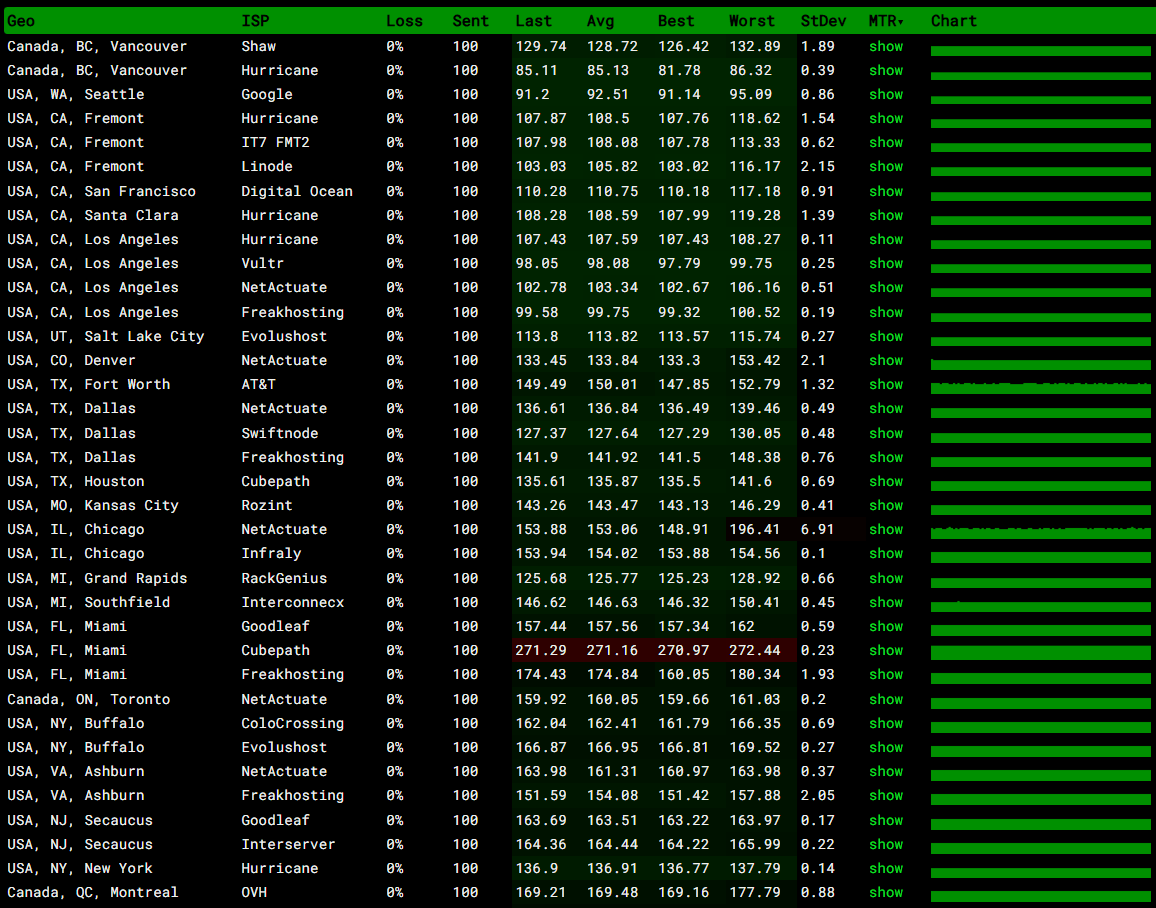The width and height of the screenshot is (1156, 908).
Task: Select the 'Digital Ocean' ISP cell
Action: [x=296, y=192]
